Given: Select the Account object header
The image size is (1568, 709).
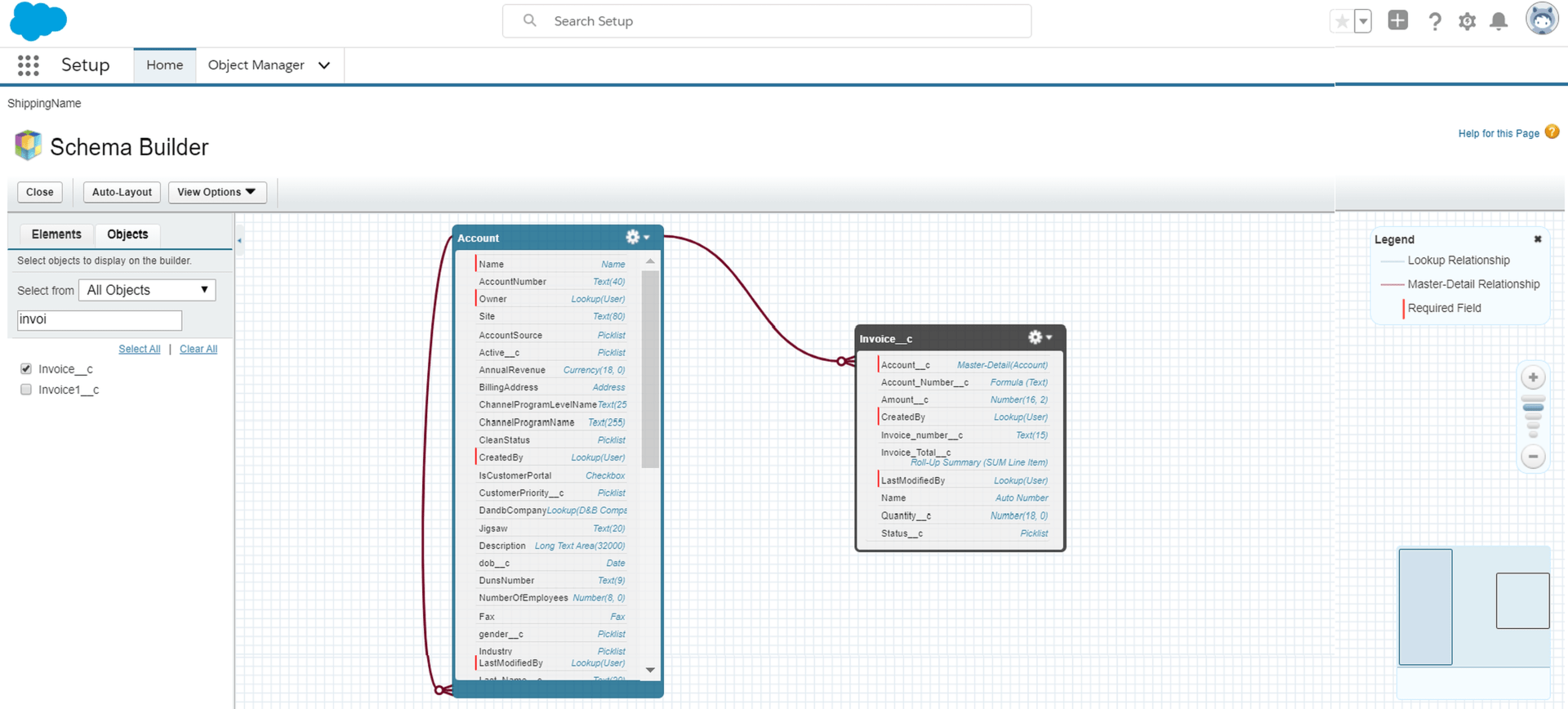Looking at the screenshot, I should (x=558, y=238).
